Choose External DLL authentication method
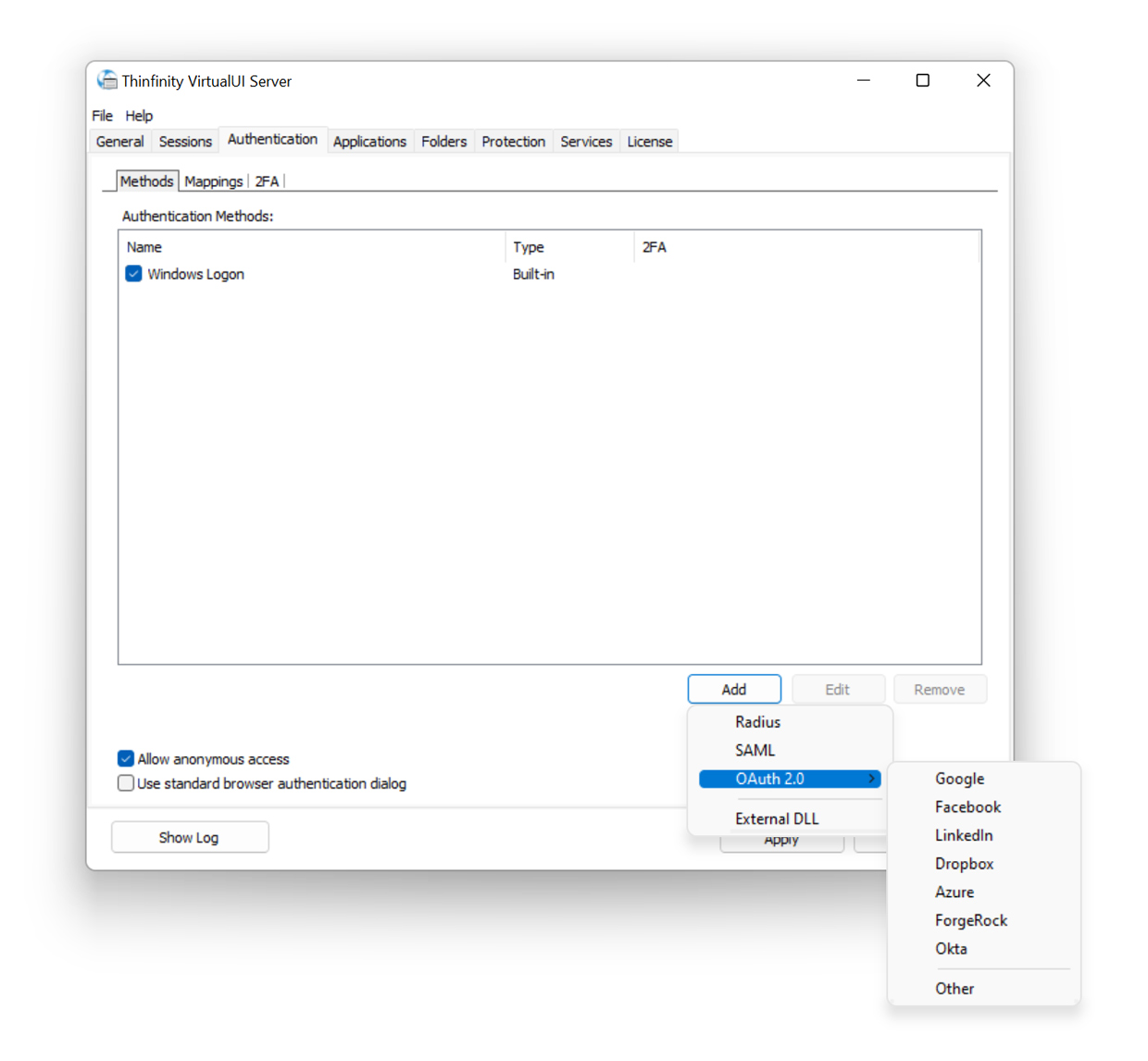1148x1061 pixels. (776, 818)
